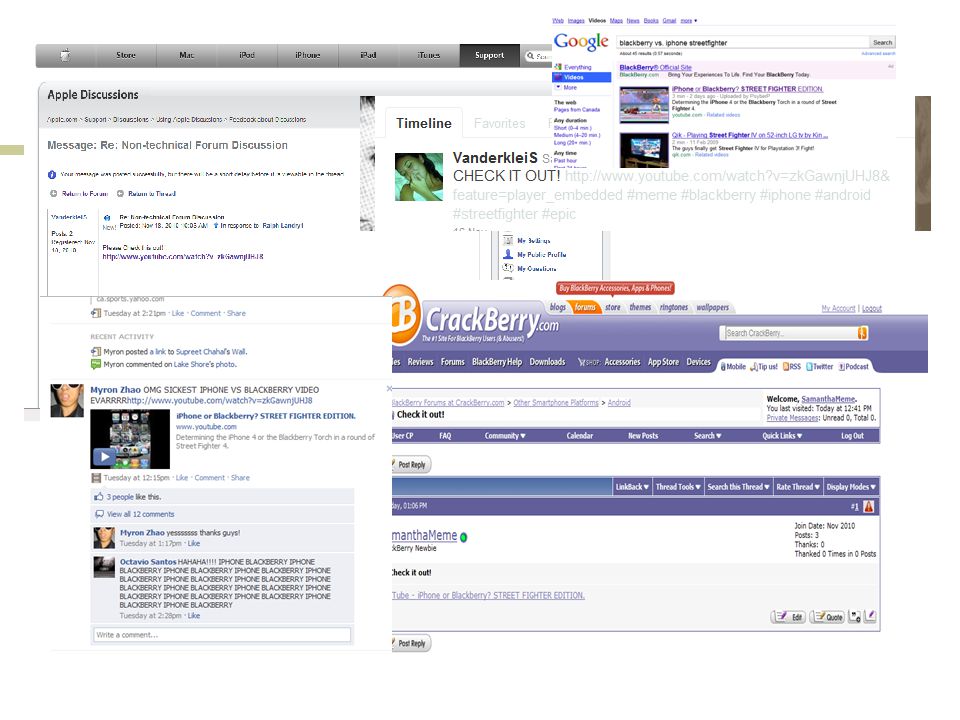Viewport: 960px width, 720px height.
Task: Click the Tip us! icon link
Action: pyautogui.click(x=764, y=367)
